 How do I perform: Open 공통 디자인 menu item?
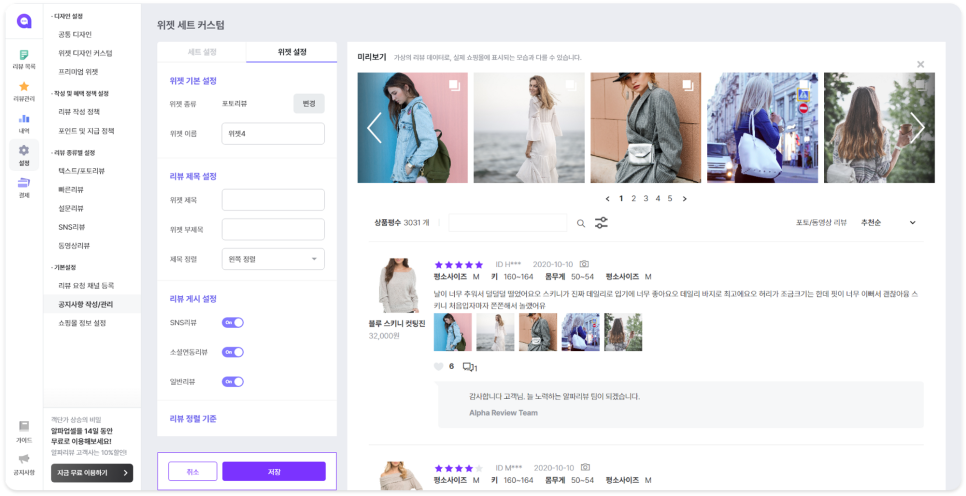click(75, 35)
